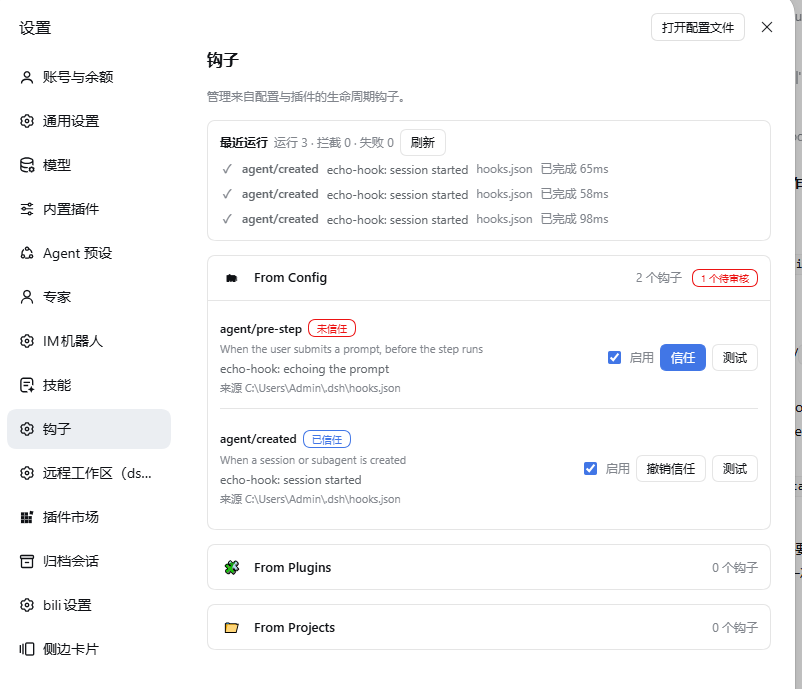802x689 pixels.
Task: Click 测试 for the agent/pre-step hook
Action: [735, 358]
